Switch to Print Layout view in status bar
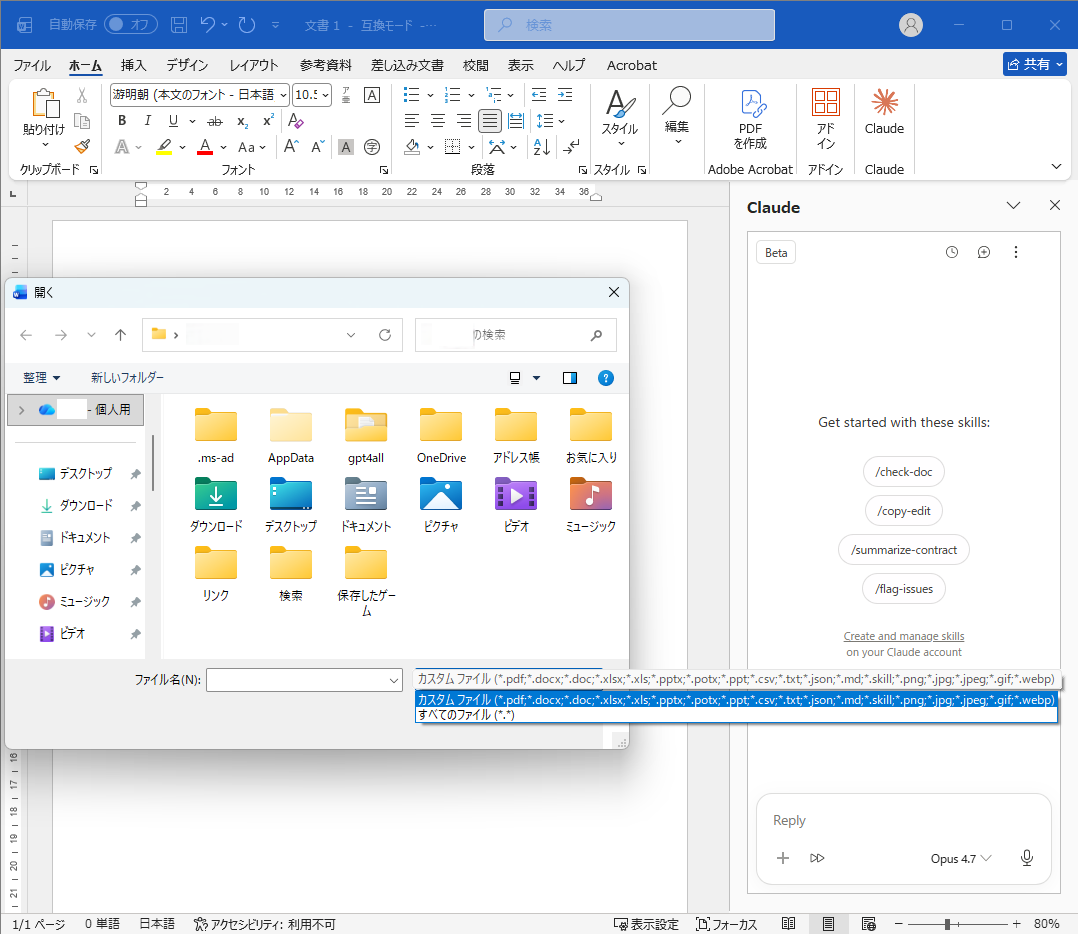 coord(828,924)
